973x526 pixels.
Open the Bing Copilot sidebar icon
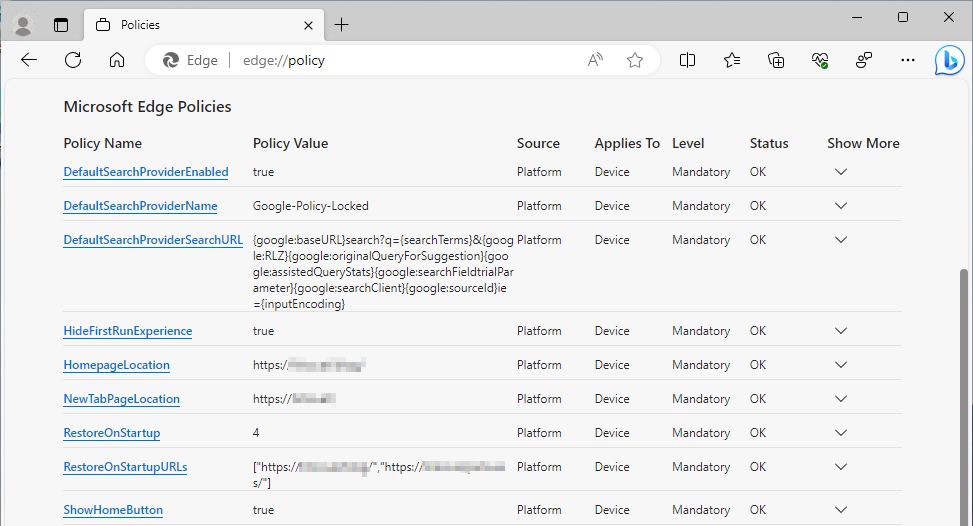949,61
